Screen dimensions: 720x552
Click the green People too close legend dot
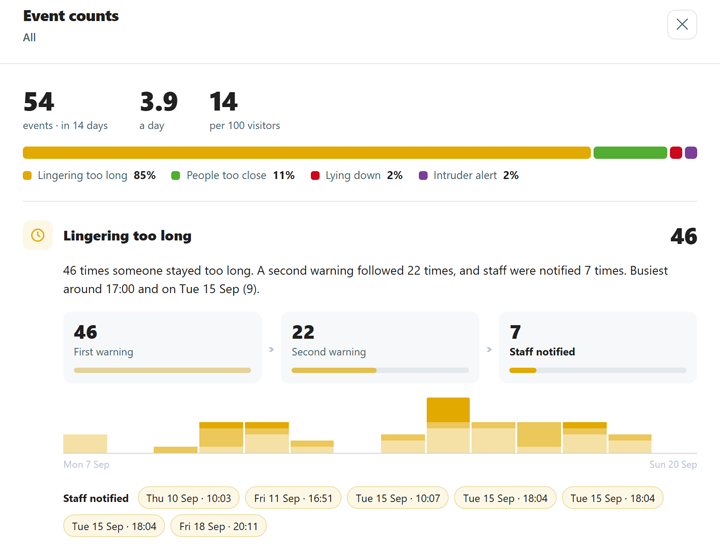[x=175, y=175]
